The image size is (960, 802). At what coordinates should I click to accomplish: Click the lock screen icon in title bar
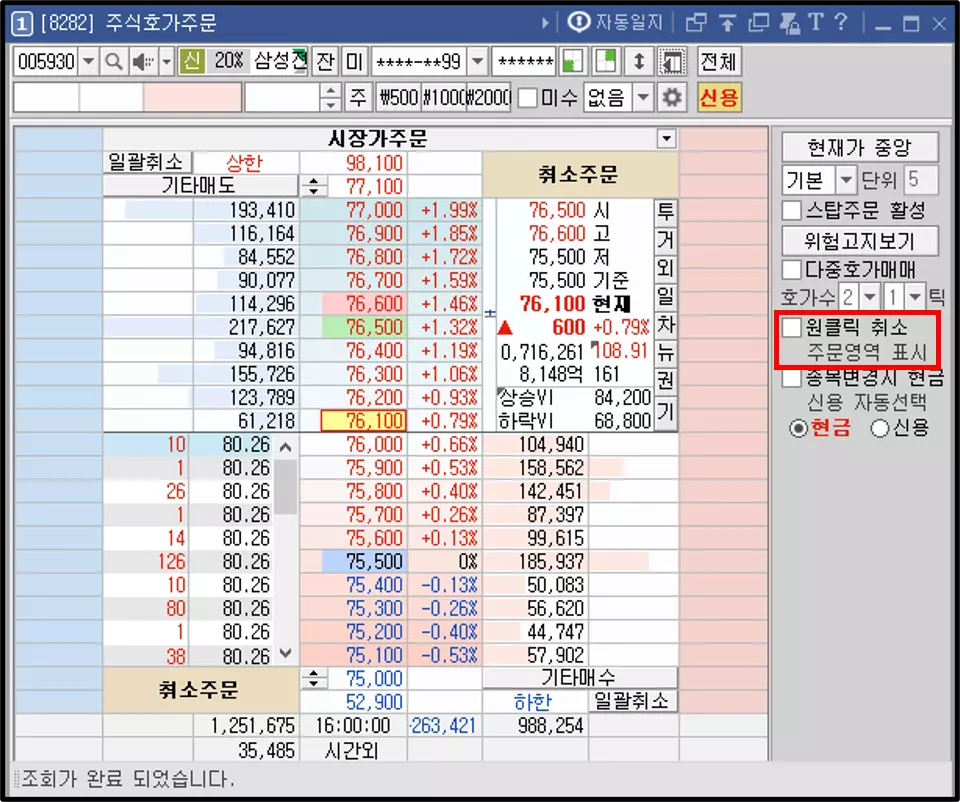click(x=790, y=23)
